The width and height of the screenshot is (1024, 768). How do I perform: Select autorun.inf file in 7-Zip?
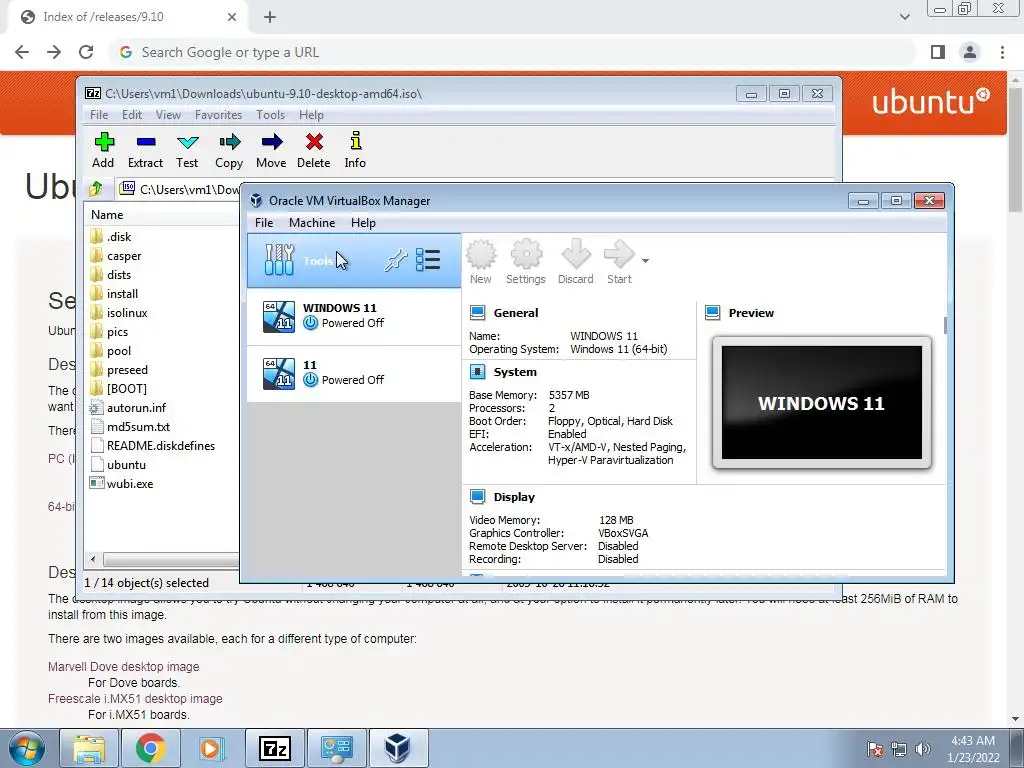point(128,408)
